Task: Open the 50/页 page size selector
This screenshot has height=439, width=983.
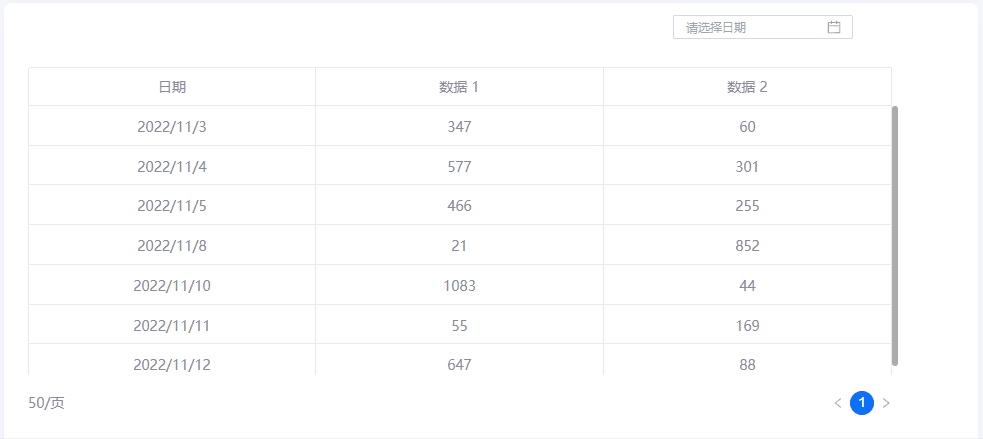Action: point(47,403)
